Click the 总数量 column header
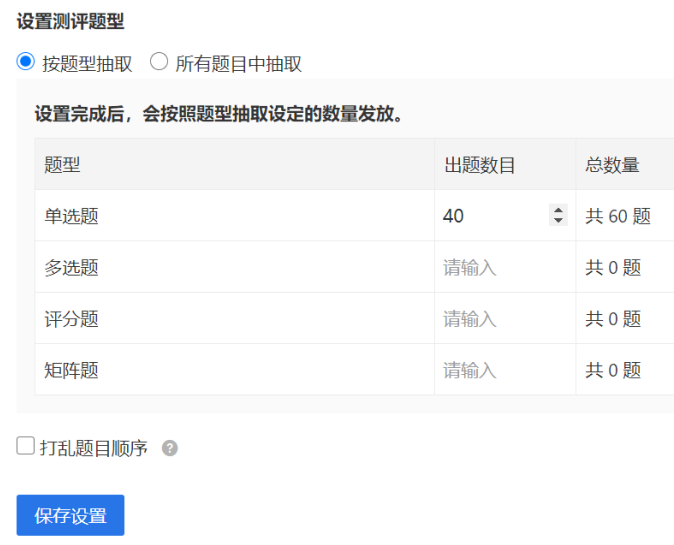Image resolution: width=674 pixels, height=545 pixels. (x=612, y=165)
